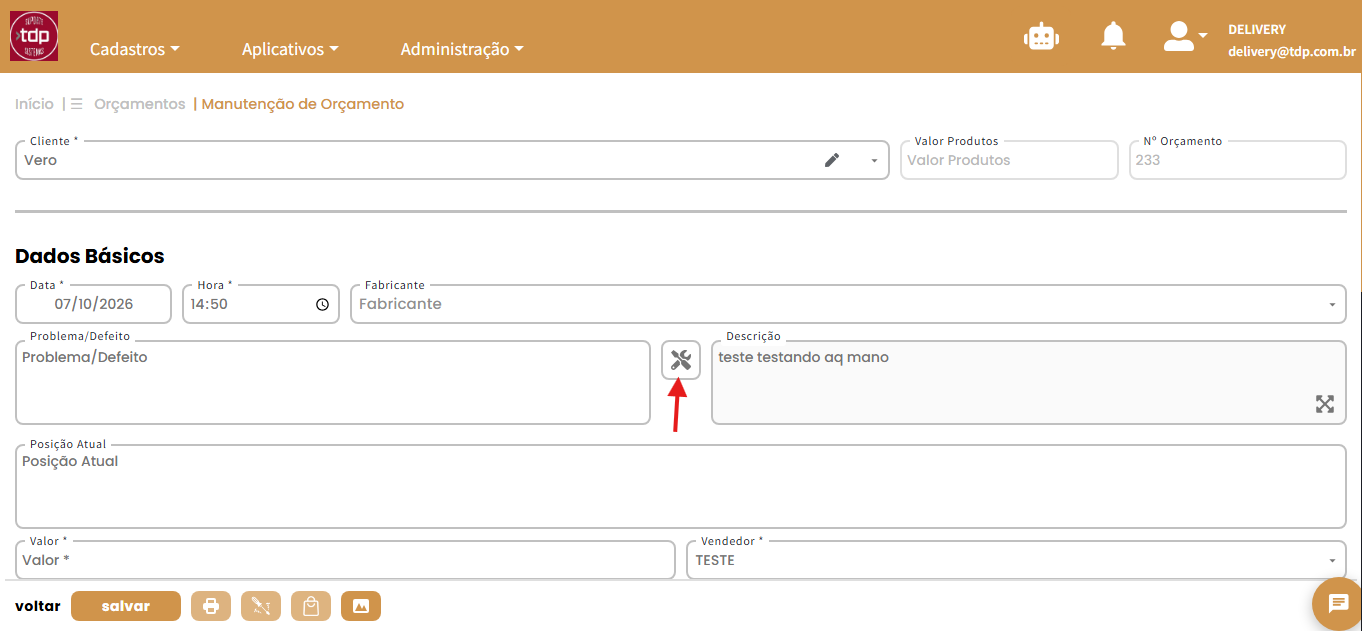Click the voltar link

click(x=38, y=606)
